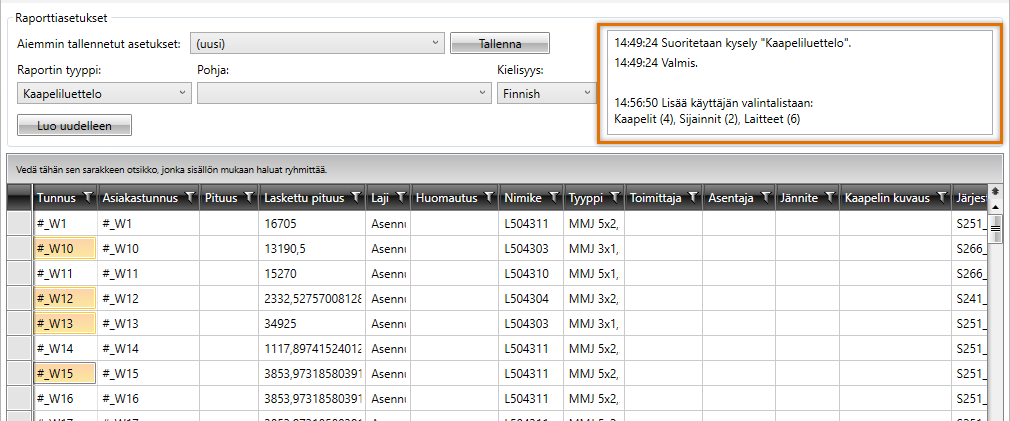The height and width of the screenshot is (421, 1010).
Task: Open Laji column filter icon
Action: (x=399, y=198)
